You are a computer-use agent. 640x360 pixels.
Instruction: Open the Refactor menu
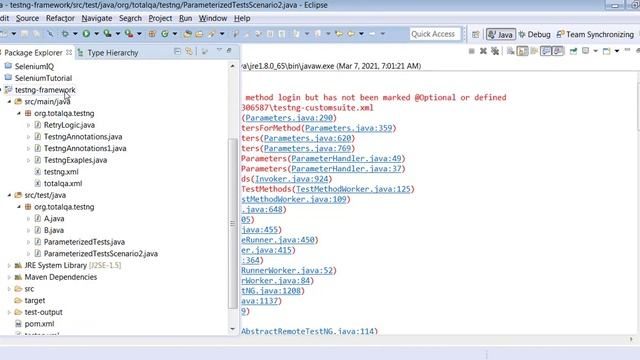coord(60,18)
